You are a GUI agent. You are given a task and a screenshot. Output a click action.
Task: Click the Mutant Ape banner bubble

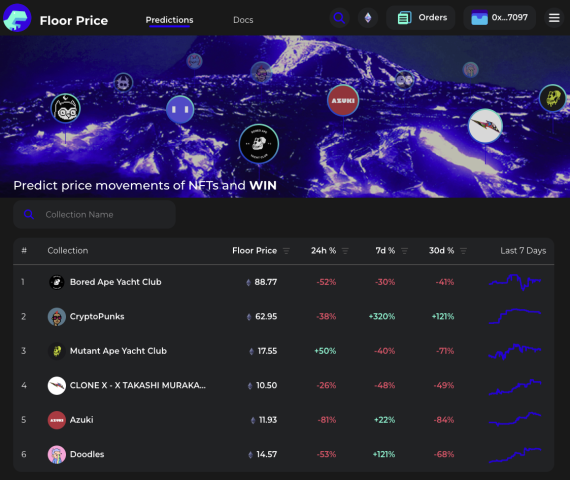(553, 98)
